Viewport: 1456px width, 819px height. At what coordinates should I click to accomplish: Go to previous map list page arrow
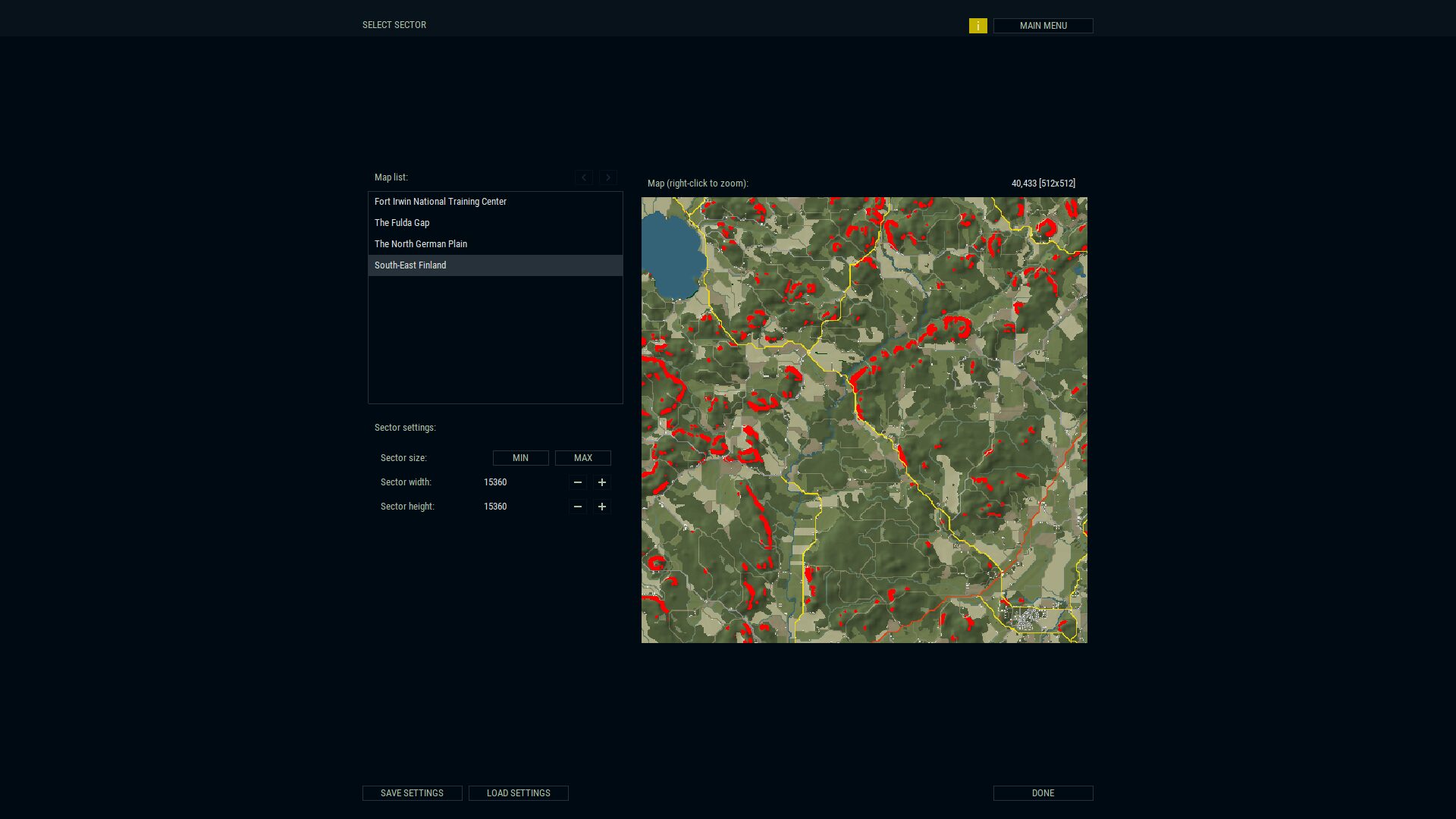(583, 177)
